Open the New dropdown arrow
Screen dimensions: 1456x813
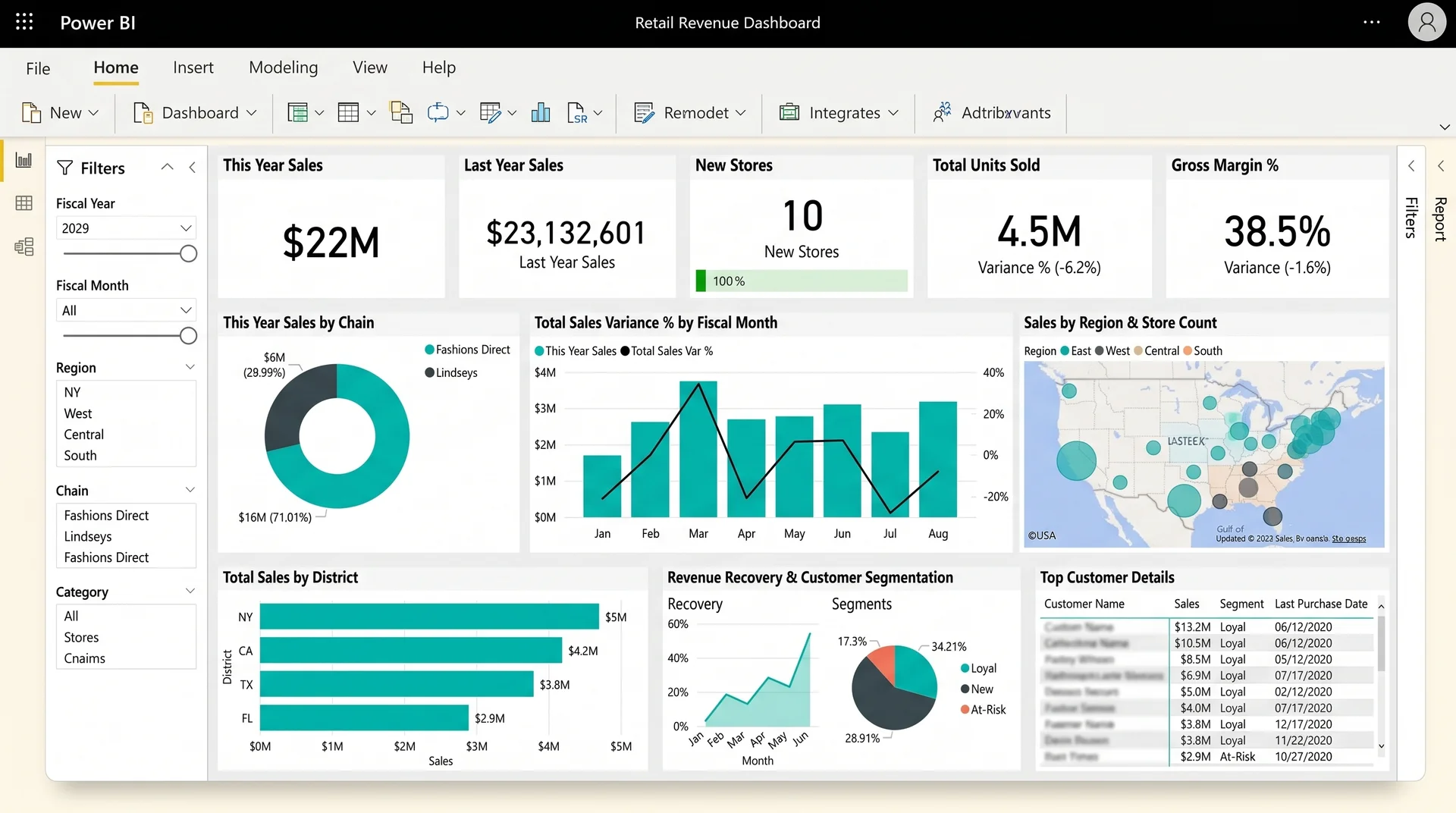tap(94, 113)
